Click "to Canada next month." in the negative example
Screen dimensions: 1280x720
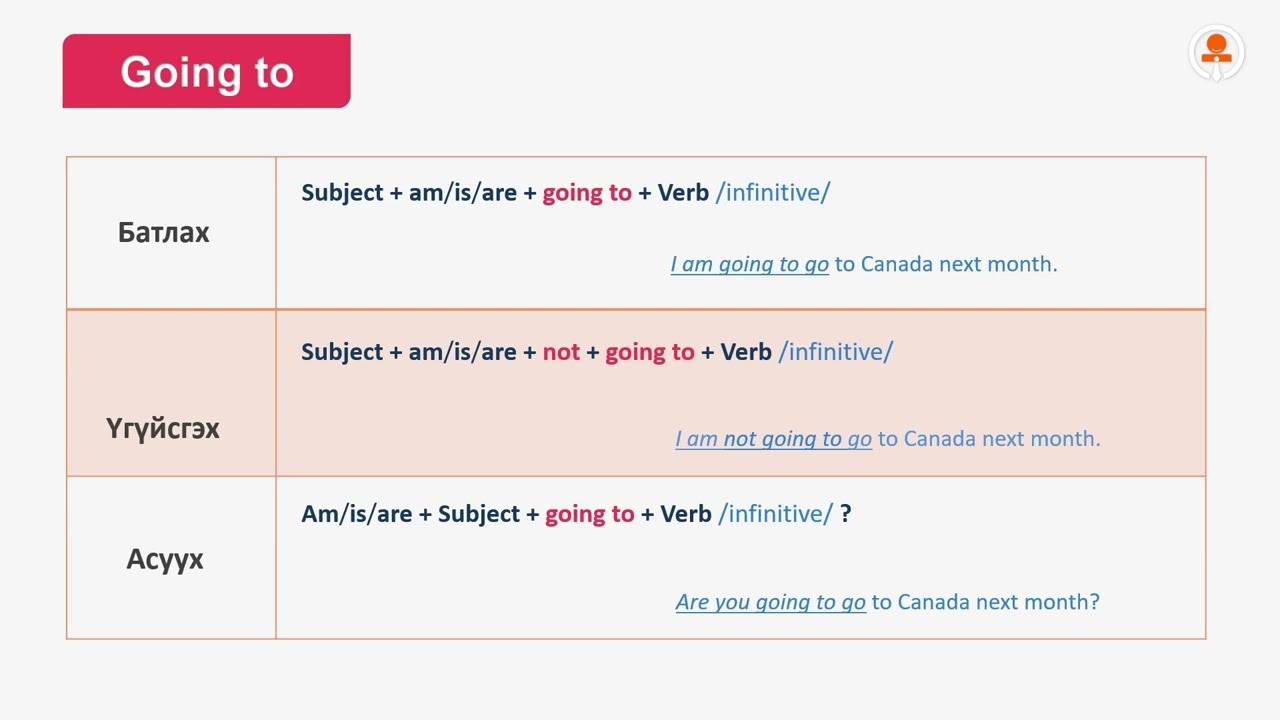[989, 439]
